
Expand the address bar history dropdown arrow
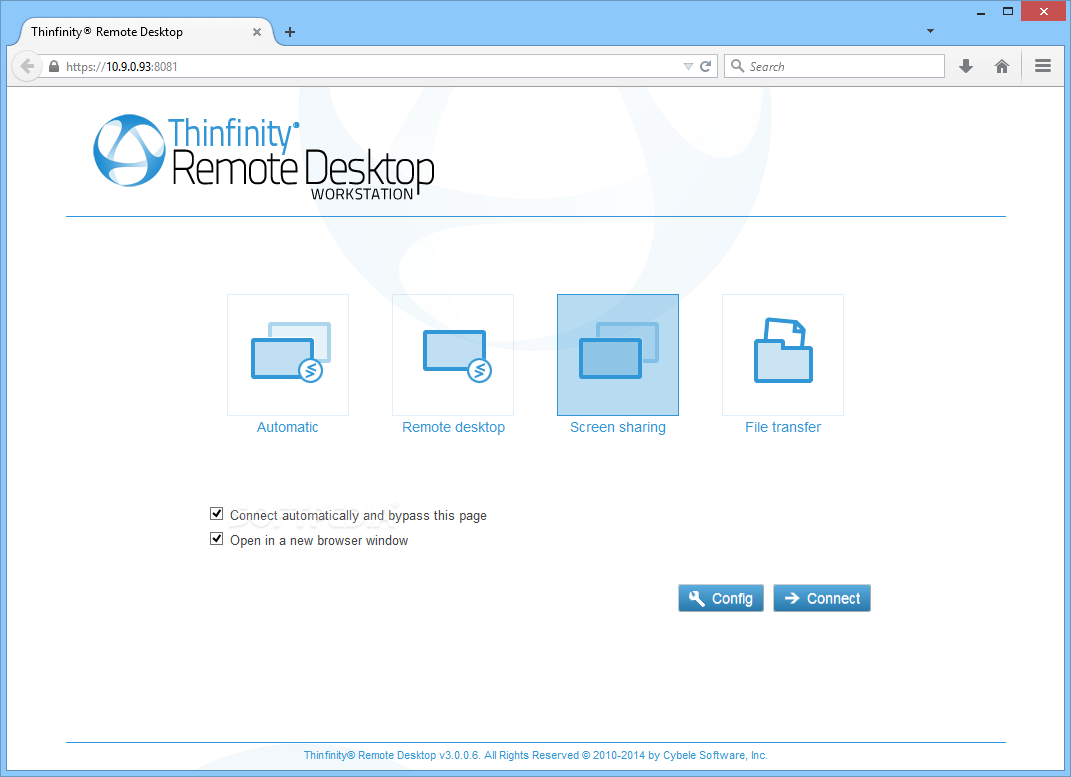(688, 66)
